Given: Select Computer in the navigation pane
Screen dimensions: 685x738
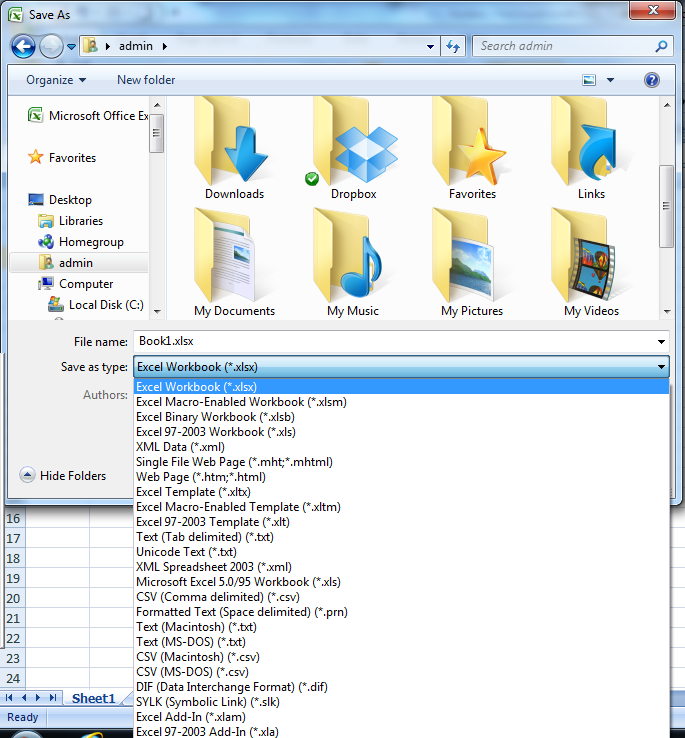Looking at the screenshot, I should click(75, 284).
